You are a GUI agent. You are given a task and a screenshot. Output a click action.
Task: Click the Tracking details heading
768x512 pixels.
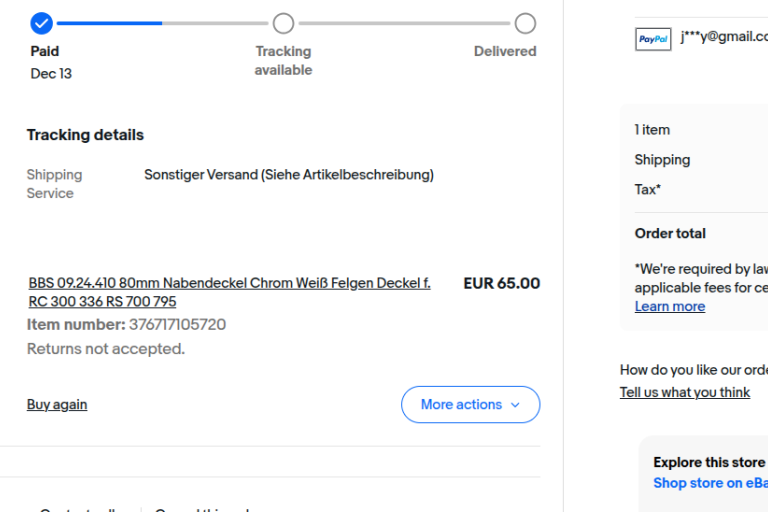(x=85, y=135)
